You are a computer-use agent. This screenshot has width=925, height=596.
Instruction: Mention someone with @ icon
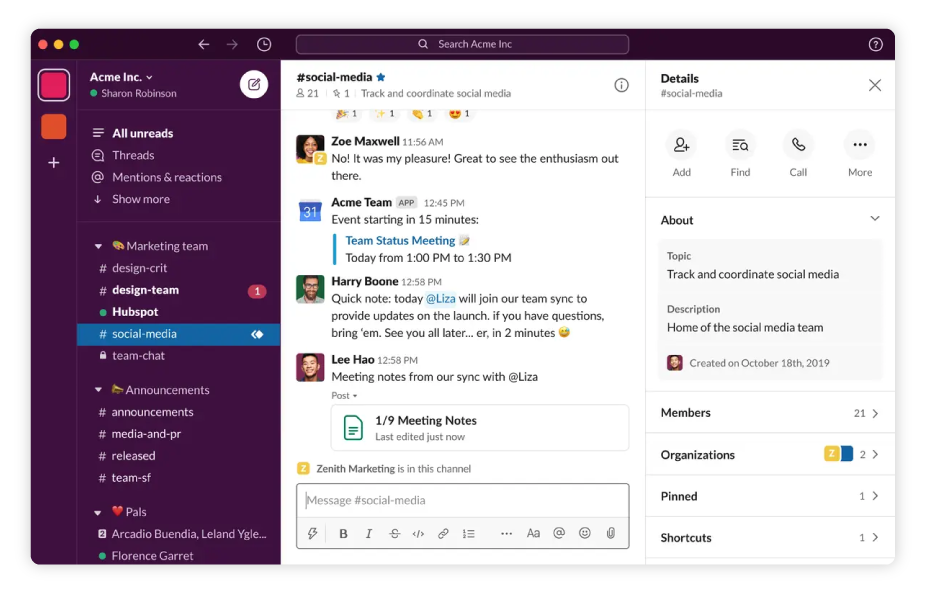click(559, 533)
